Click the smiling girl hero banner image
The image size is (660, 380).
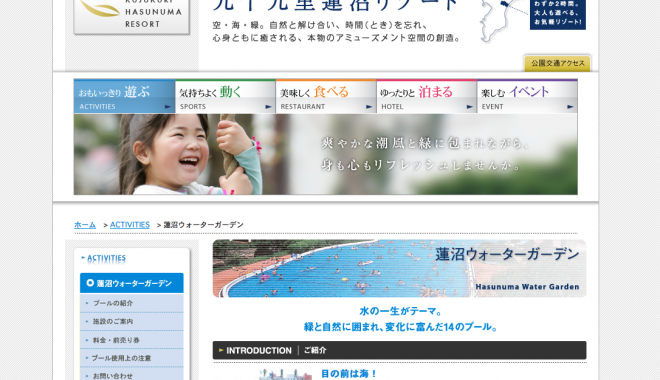(326, 154)
